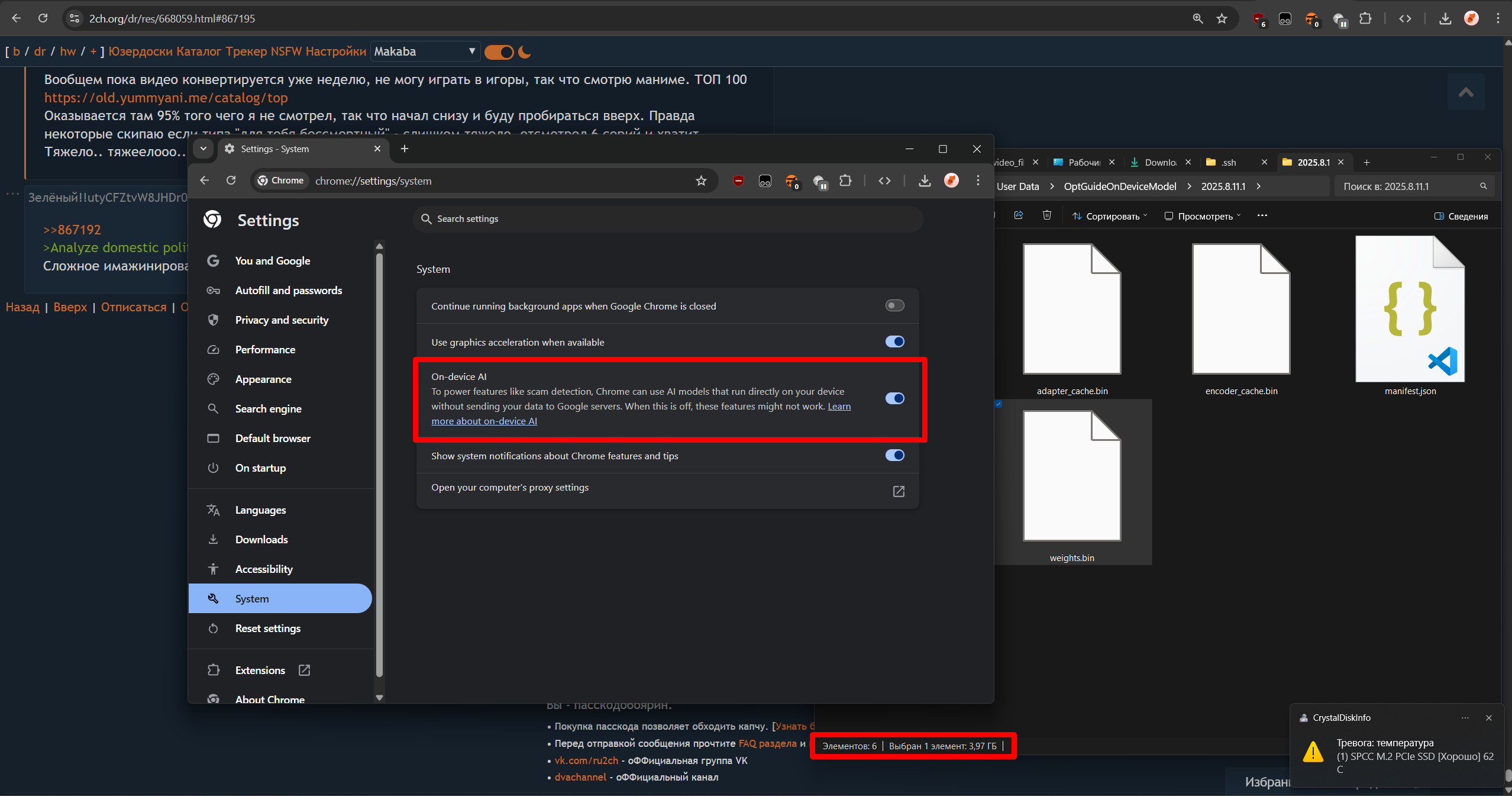Click Отписаться link on 2ch
This screenshot has height=796, width=1512.
(x=134, y=307)
